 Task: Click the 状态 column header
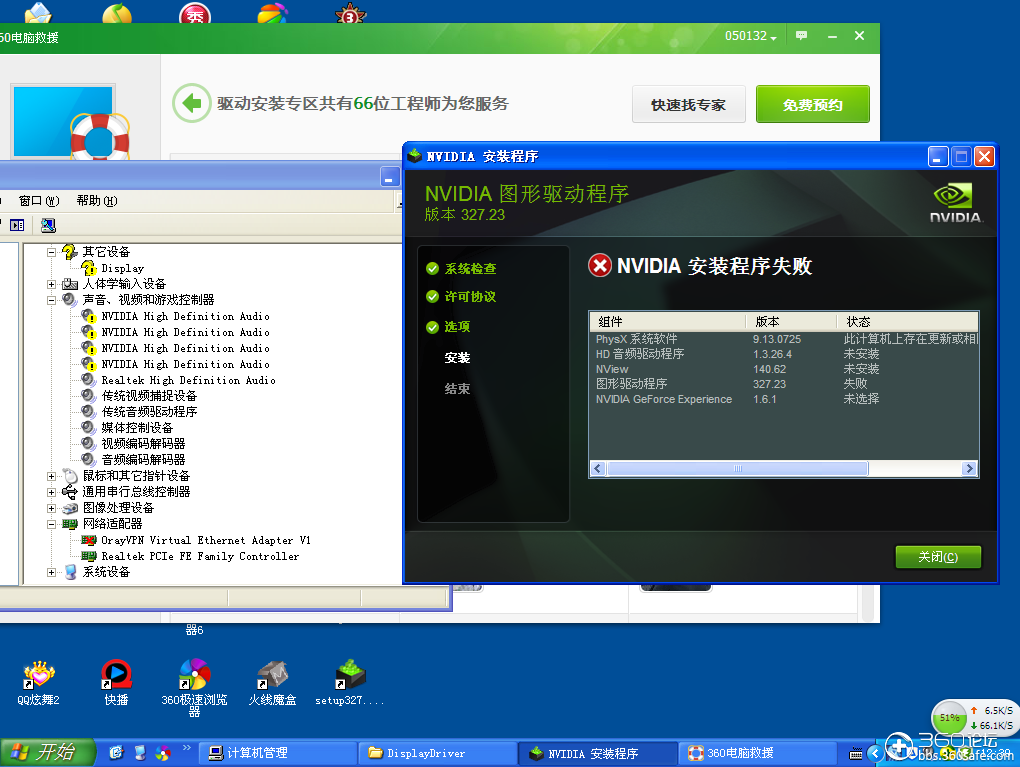pyautogui.click(x=907, y=321)
